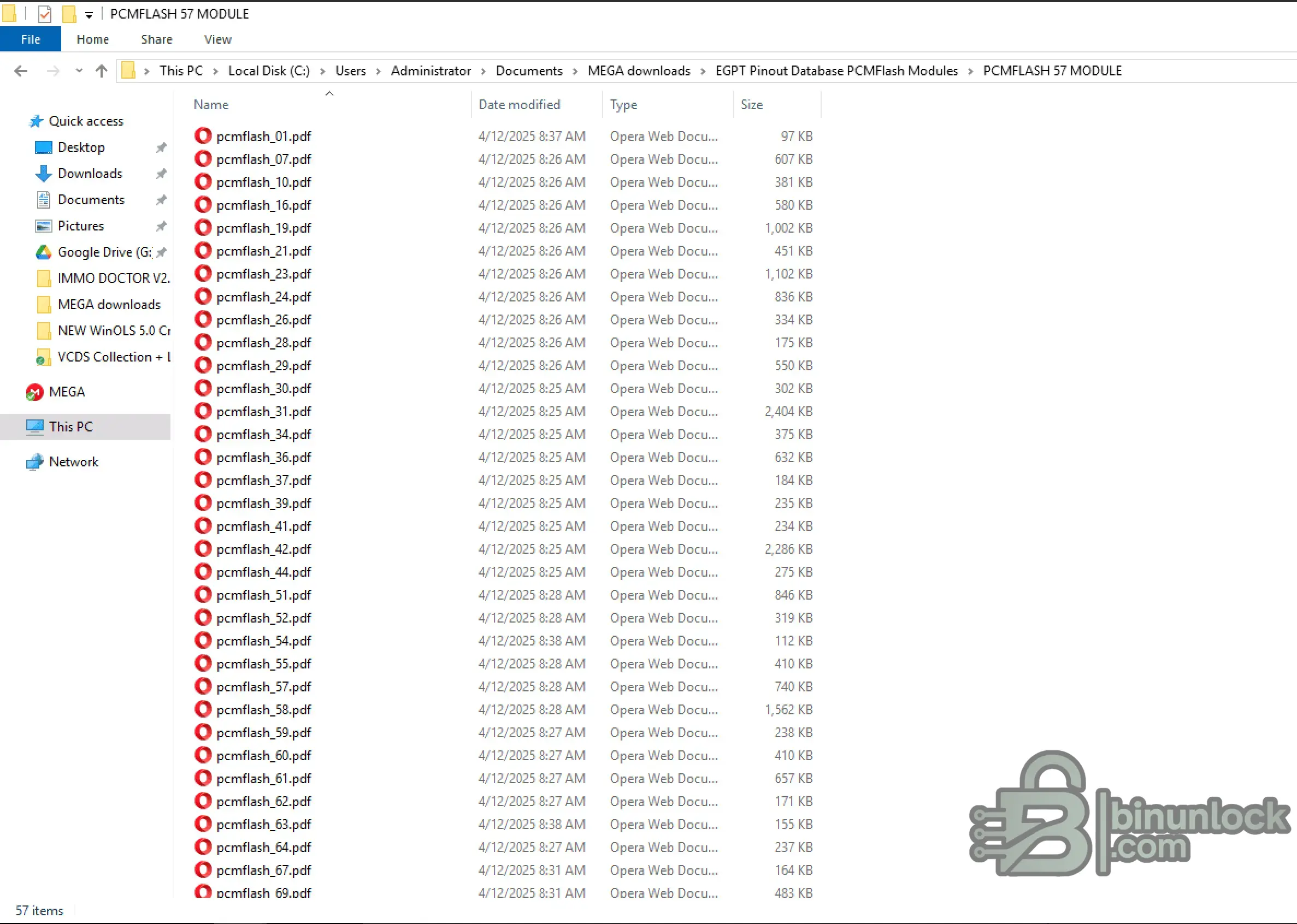Switch to the View ribbon tab
This screenshot has width=1297, height=924.
pos(218,39)
